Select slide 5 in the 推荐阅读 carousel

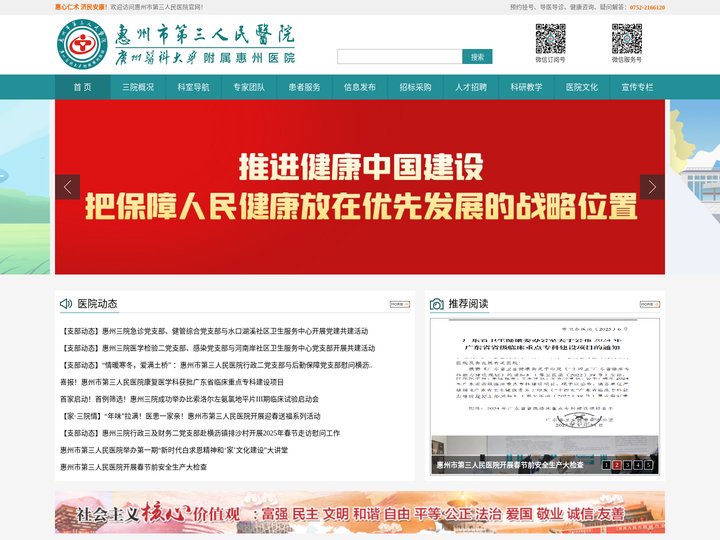point(648,465)
